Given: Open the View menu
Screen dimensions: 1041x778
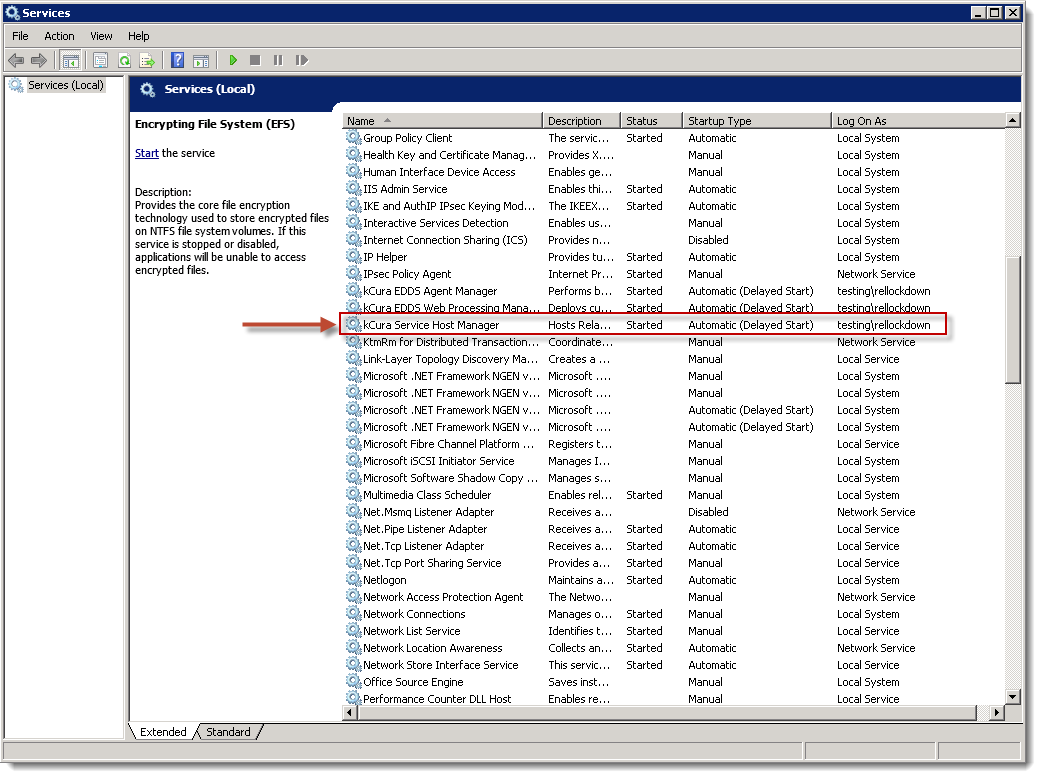Looking at the screenshot, I should pos(101,36).
